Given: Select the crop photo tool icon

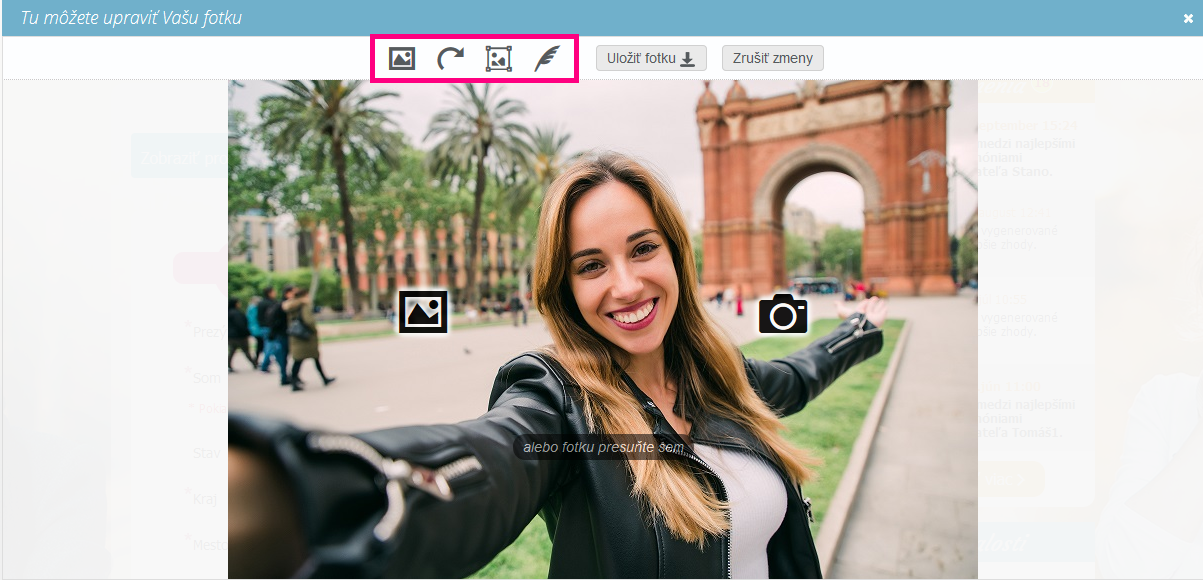Looking at the screenshot, I should pyautogui.click(x=498, y=58).
